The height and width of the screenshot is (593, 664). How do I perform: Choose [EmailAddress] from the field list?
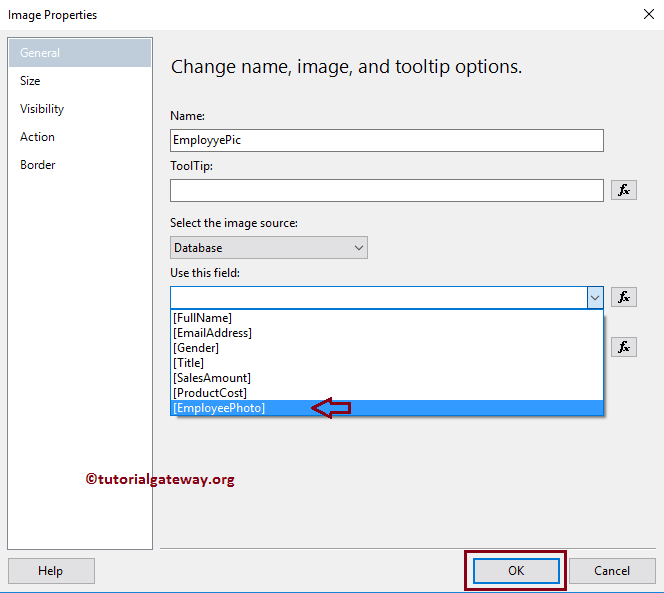[x=387, y=333]
